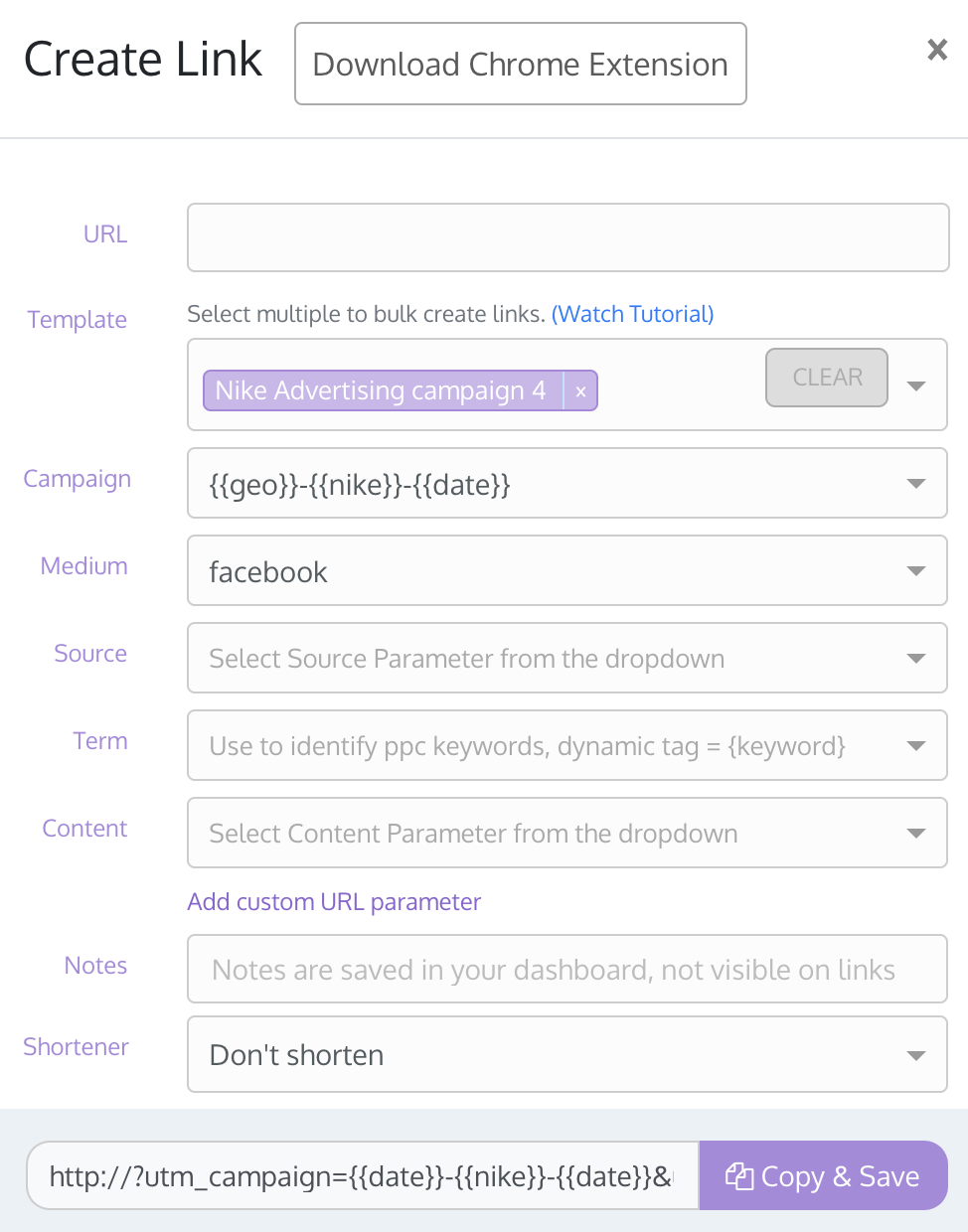968x1232 pixels.
Task: Click the Nike Advertising campaign 4 tag
Action: [x=380, y=390]
